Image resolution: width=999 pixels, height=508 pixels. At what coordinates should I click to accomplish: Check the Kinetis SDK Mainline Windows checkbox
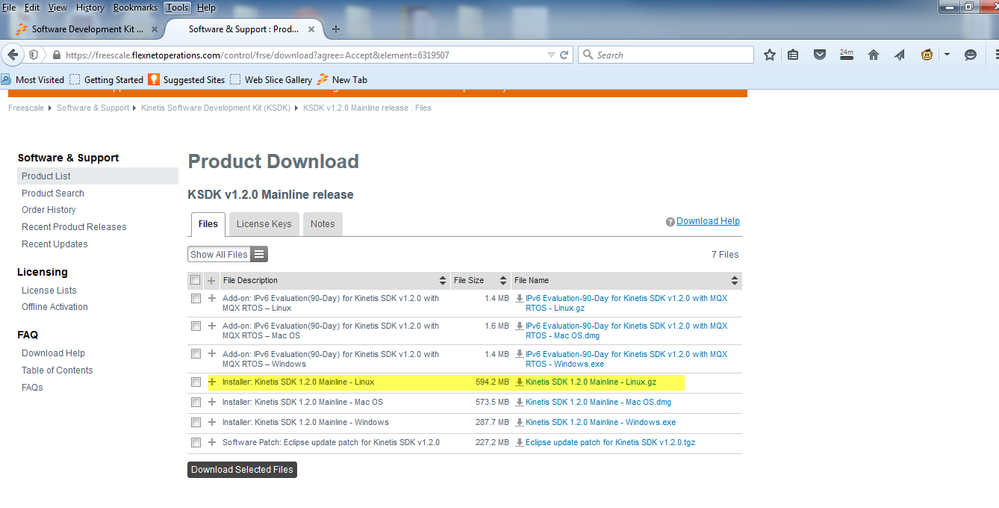[196, 422]
